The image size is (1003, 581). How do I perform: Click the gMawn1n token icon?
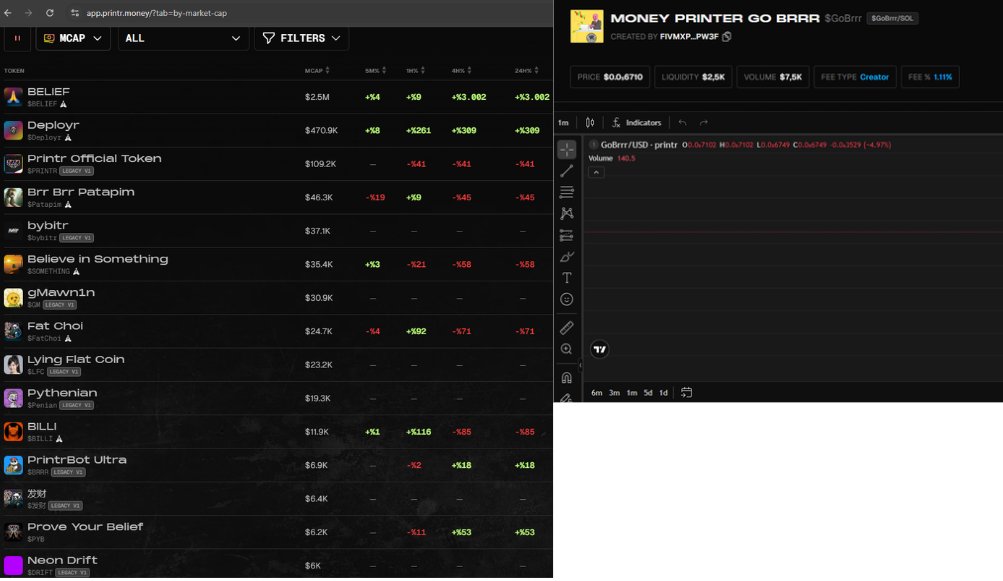coord(13,298)
